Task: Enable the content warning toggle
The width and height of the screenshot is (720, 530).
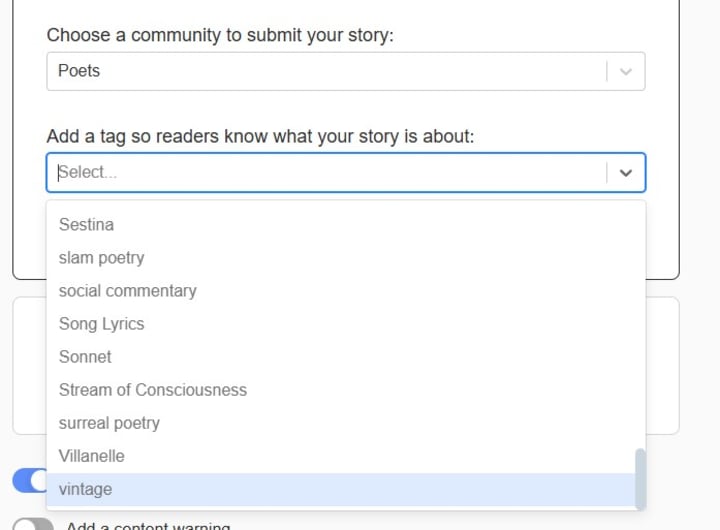Action: (33, 525)
